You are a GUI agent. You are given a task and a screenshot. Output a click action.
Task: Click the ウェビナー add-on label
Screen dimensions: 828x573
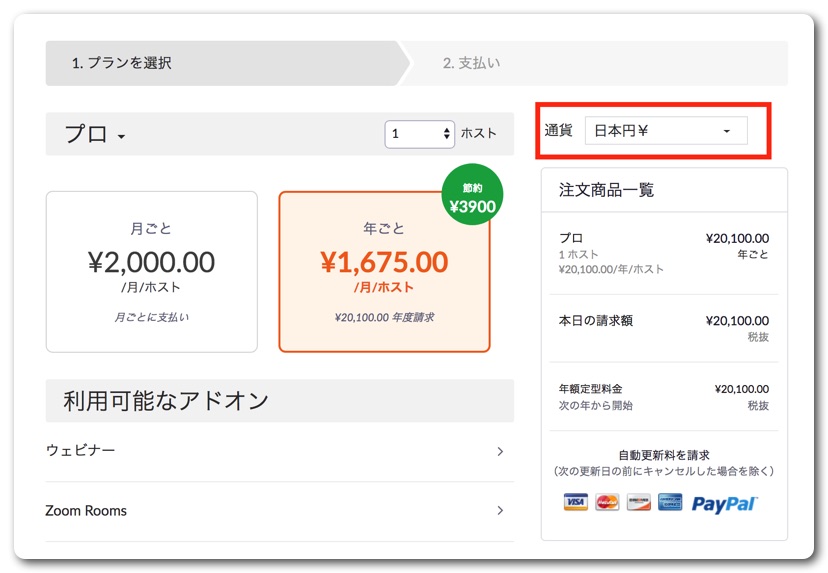tap(81, 451)
